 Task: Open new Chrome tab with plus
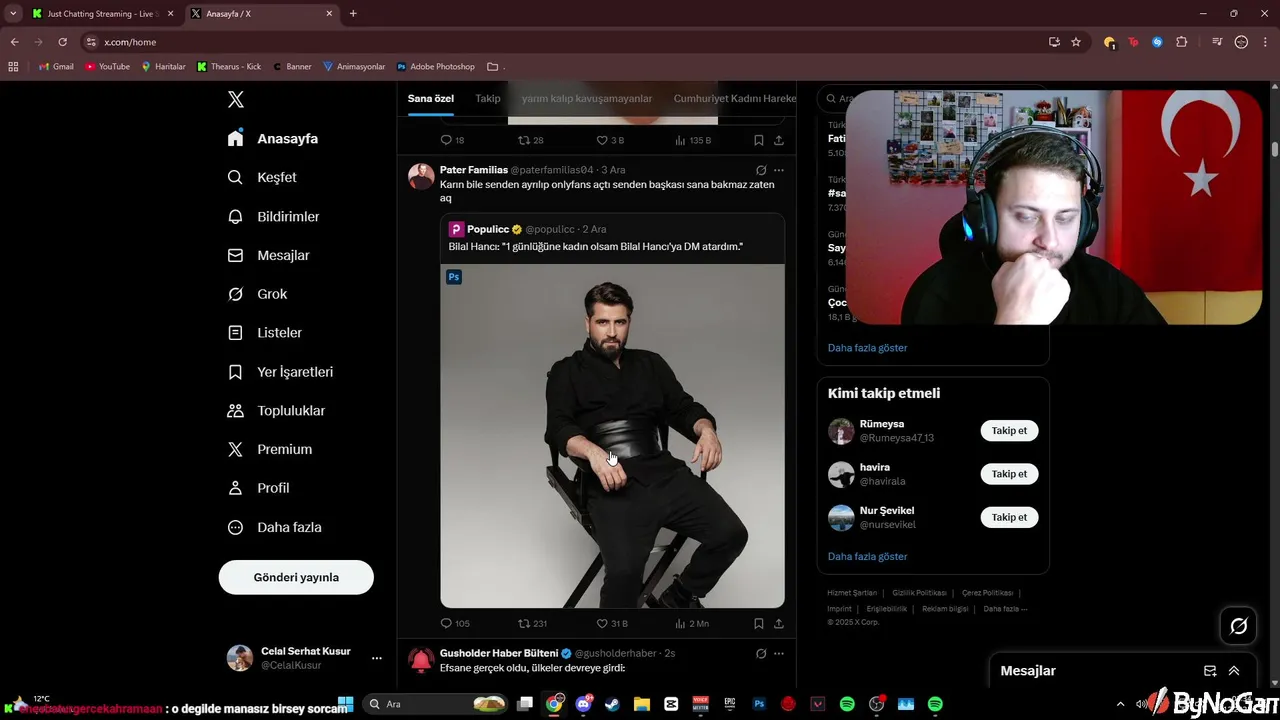click(353, 14)
